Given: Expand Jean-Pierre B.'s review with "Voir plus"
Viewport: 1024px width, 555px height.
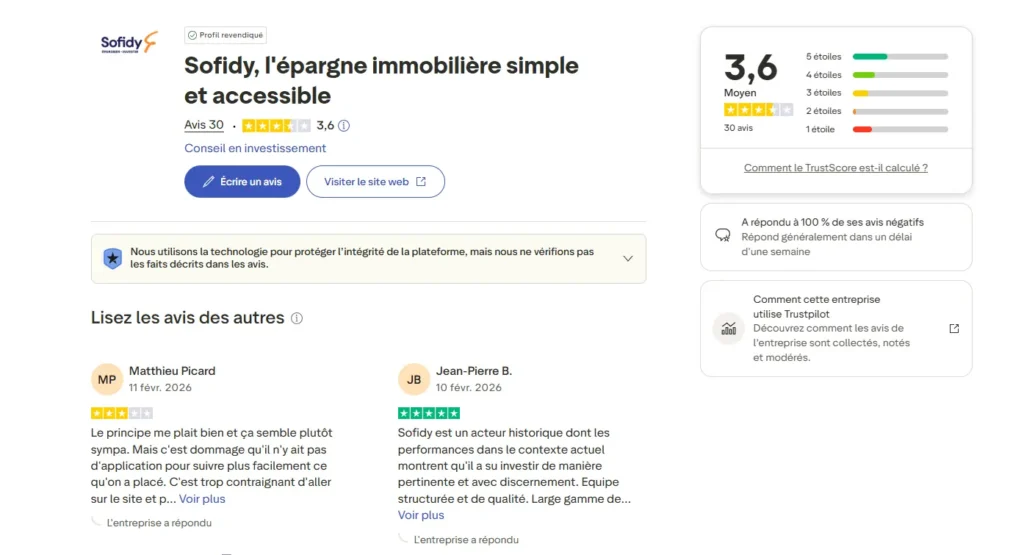Looking at the screenshot, I should pos(421,515).
